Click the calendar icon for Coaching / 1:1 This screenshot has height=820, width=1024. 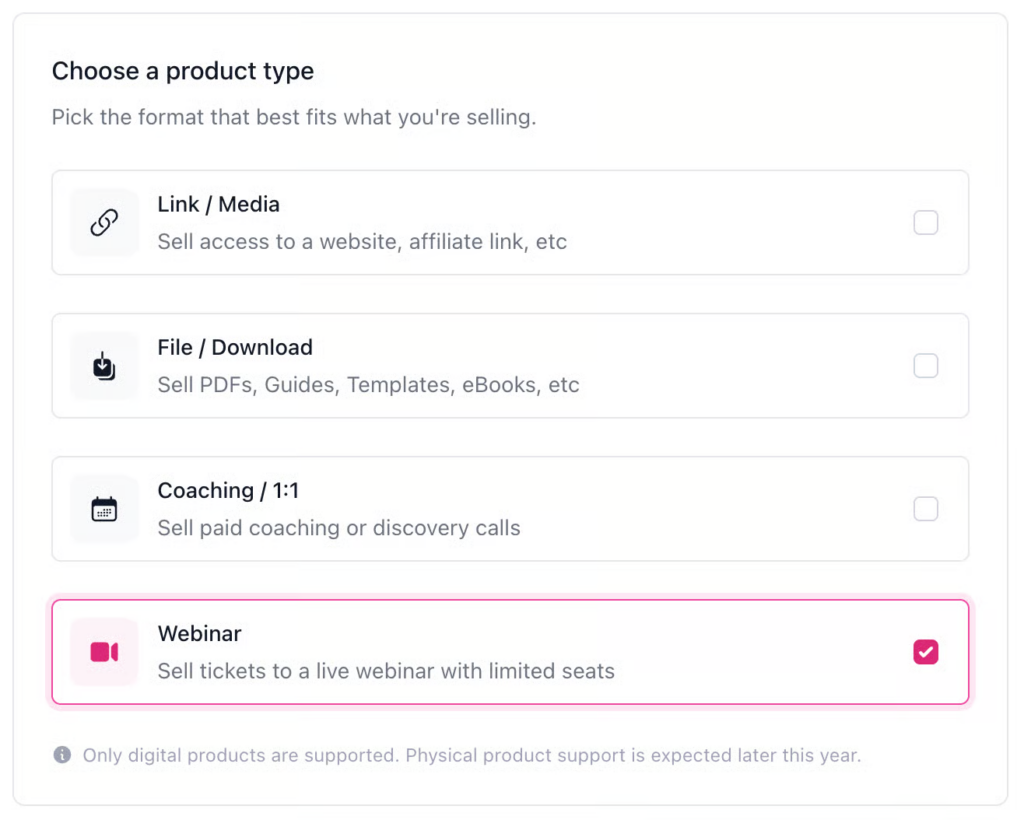click(104, 509)
